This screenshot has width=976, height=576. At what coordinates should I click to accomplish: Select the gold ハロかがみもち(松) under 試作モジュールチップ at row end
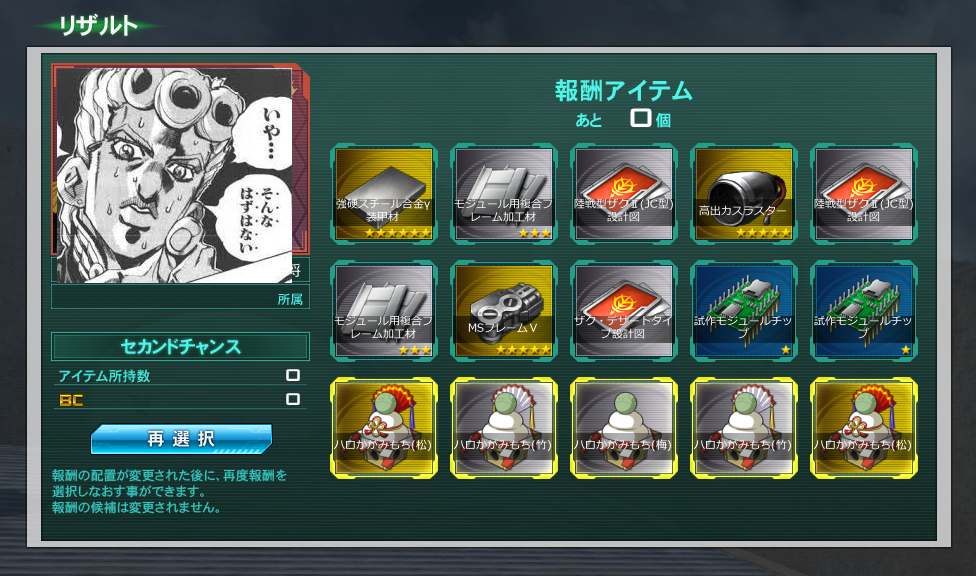pos(864,428)
